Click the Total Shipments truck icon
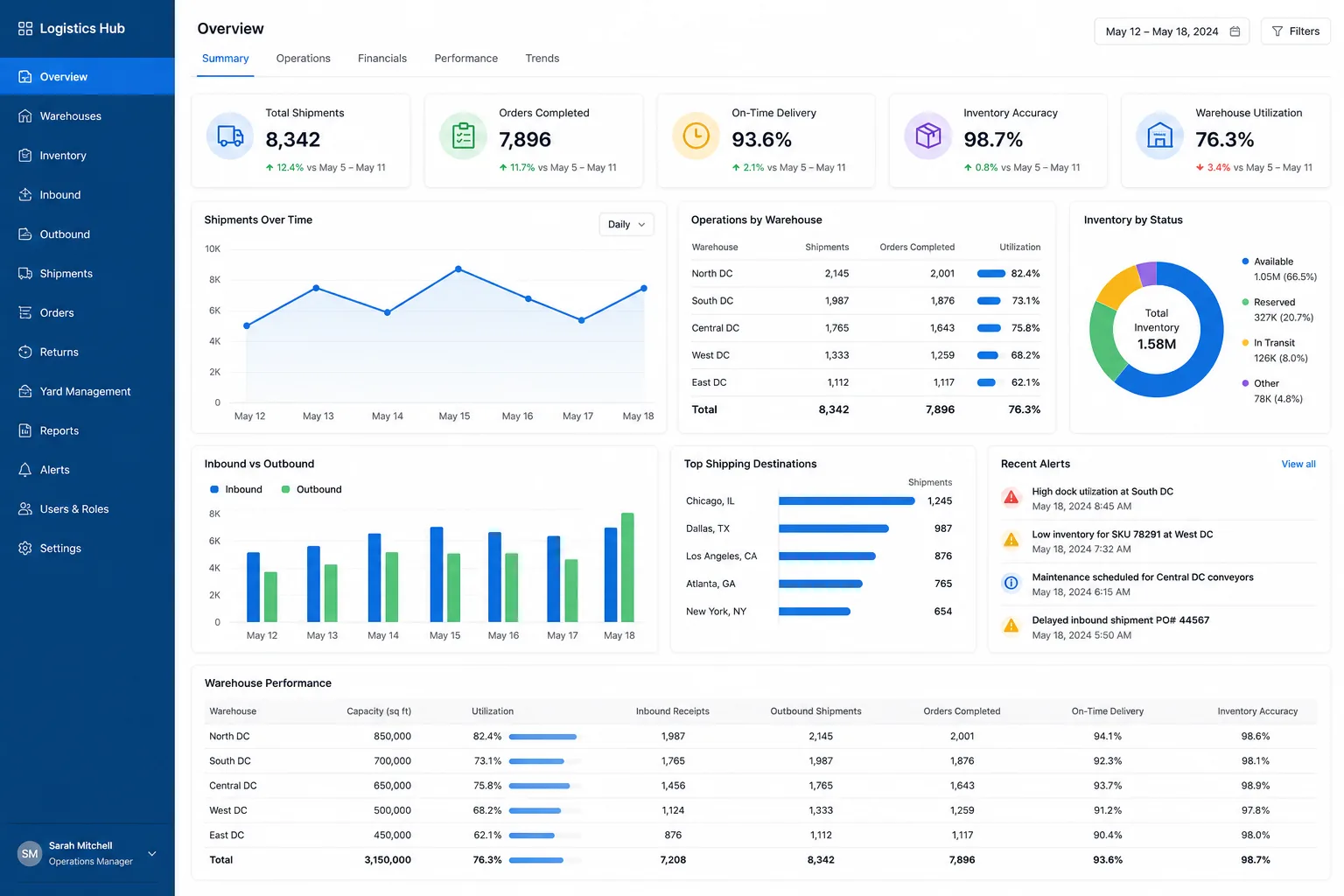The image size is (1344, 896). (230, 136)
